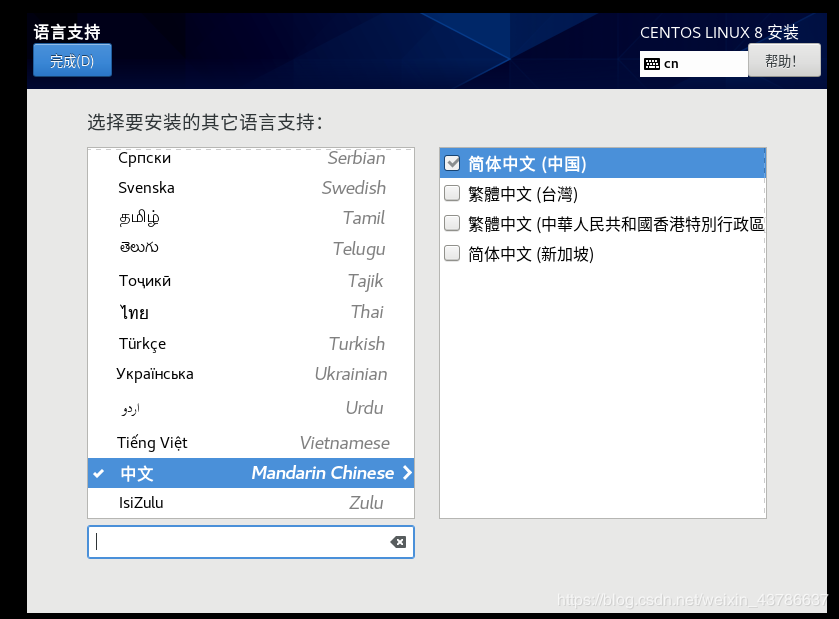Enable 繁體中文 Hong Kong (香港特別行政區) checkbox
The image size is (839, 619).
pyautogui.click(x=452, y=223)
